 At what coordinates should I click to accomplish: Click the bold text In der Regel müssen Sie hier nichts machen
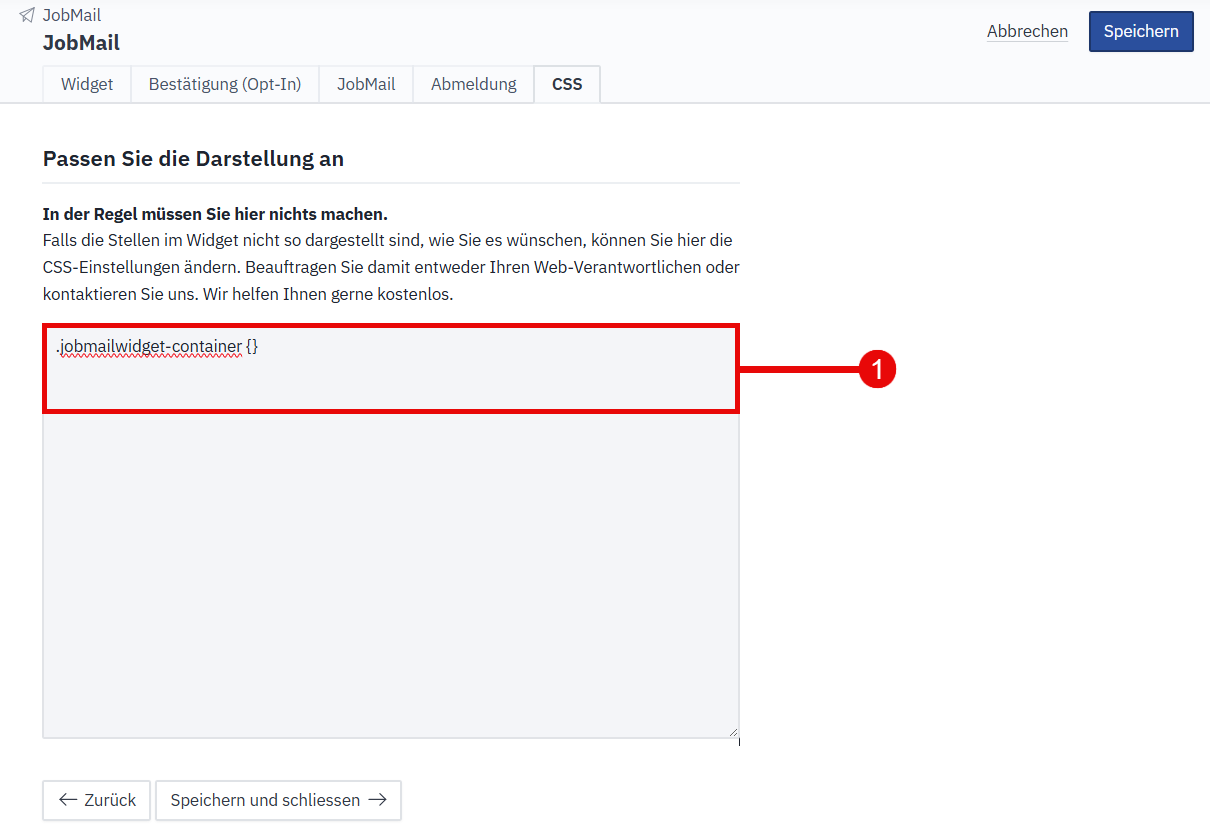215,214
